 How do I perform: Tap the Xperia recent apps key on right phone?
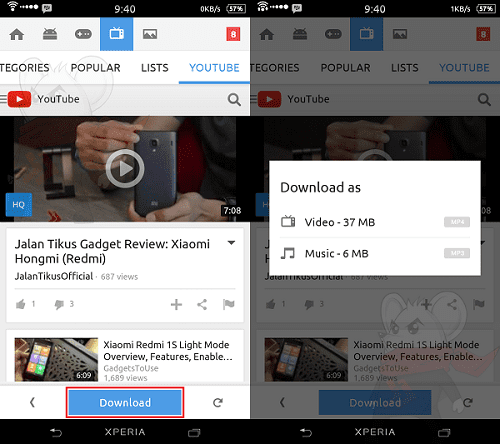tap(444, 433)
